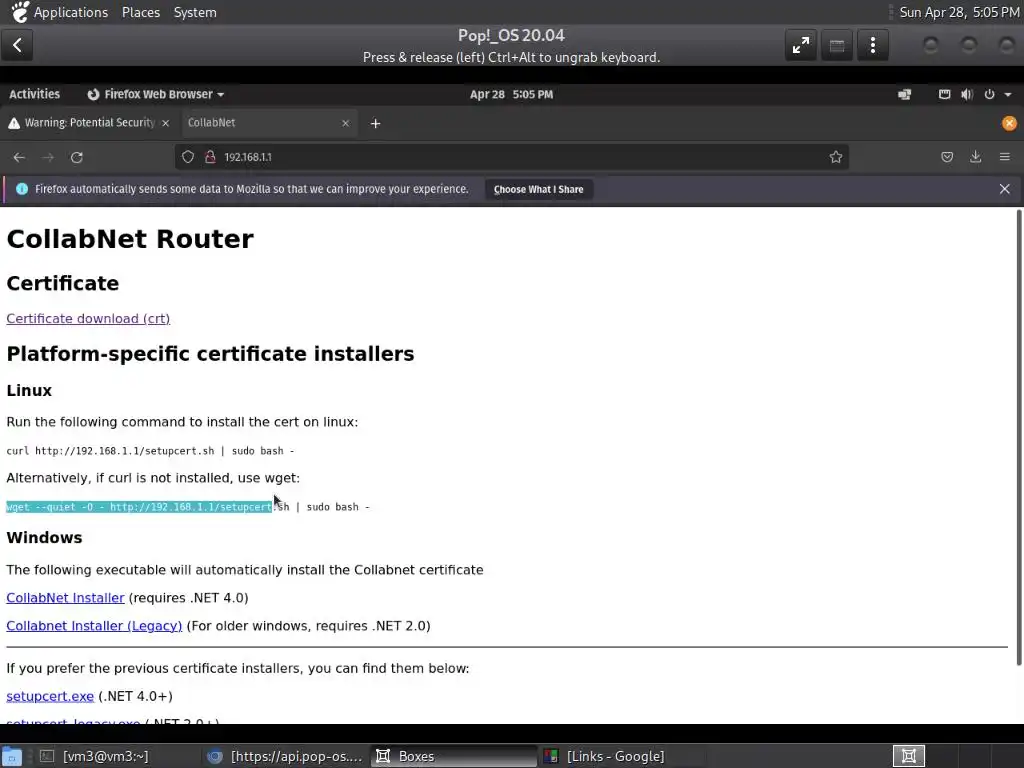Open the Boxes three-dot menu
The height and width of the screenshot is (768, 1024).
pos(872,45)
